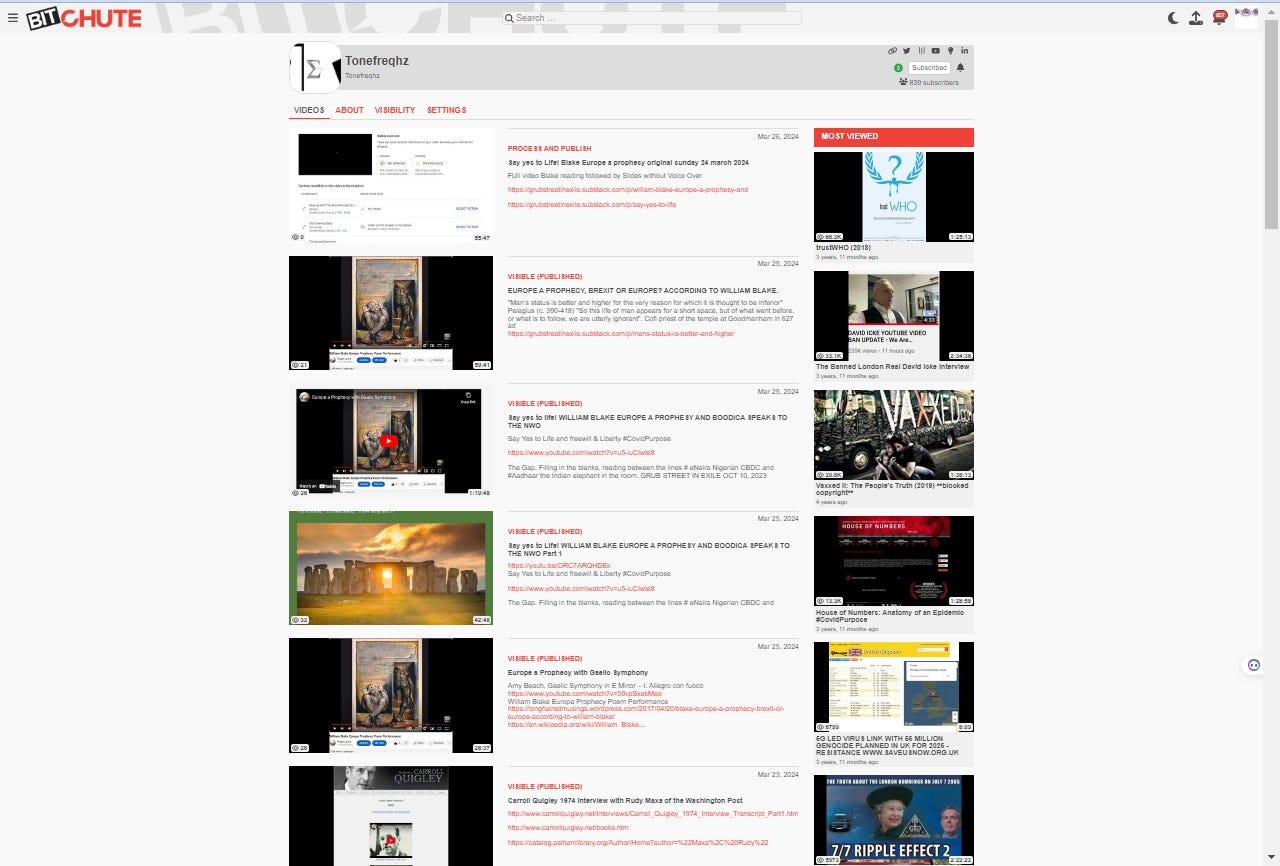Open Vaxxed II thumbnail
The image size is (1280, 866).
[x=893, y=435]
